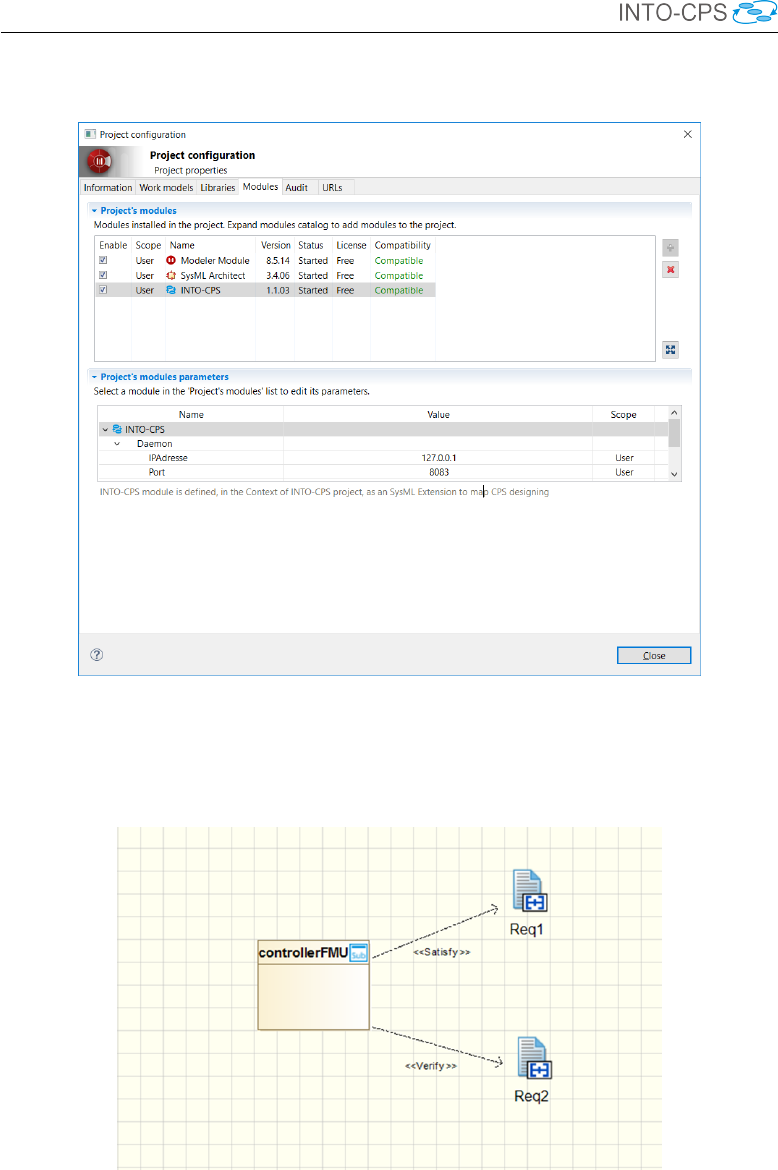Open the Information tab
The image size is (778, 1170).
(107, 187)
